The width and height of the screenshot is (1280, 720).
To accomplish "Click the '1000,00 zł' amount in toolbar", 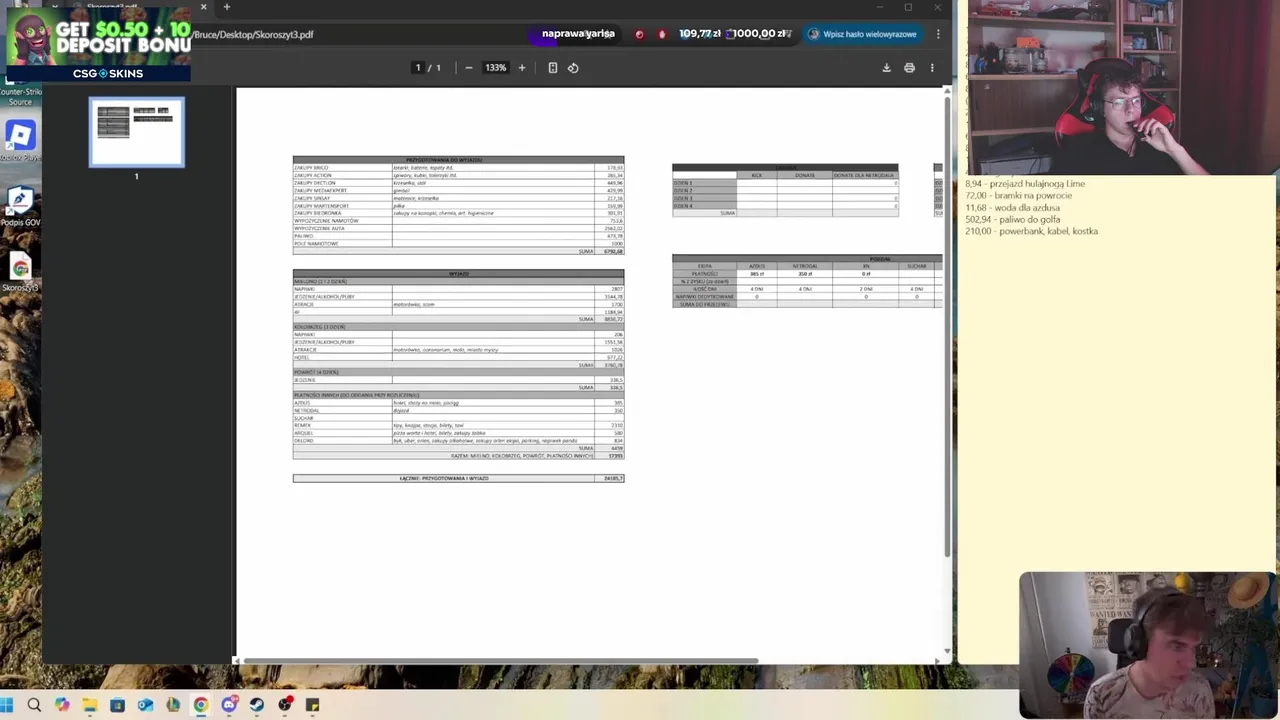I will point(760,34).
